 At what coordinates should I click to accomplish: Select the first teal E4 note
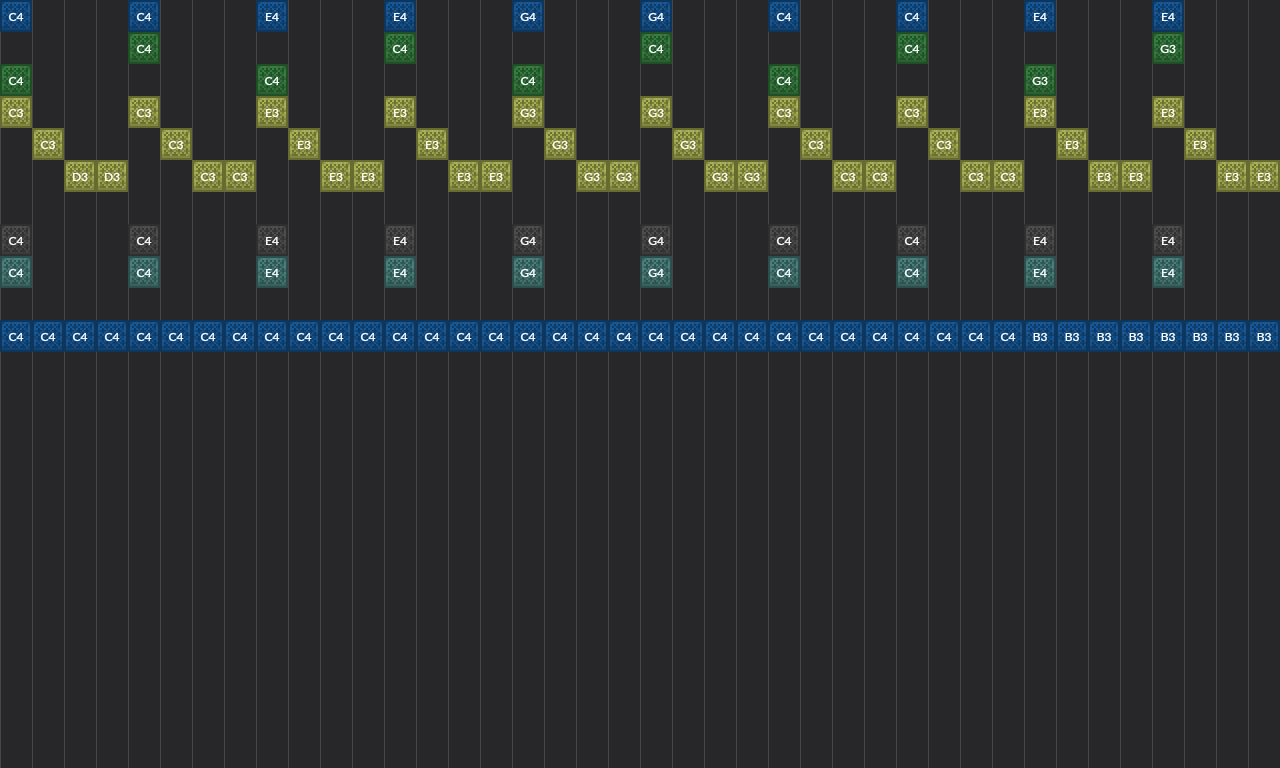[272, 272]
